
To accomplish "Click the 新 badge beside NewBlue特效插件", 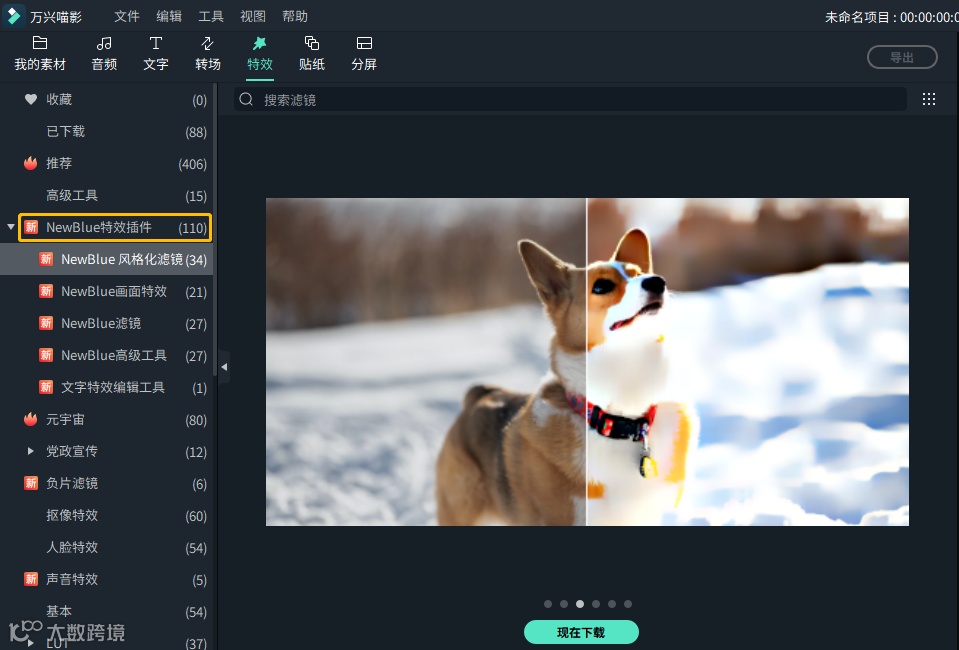I will pos(31,227).
